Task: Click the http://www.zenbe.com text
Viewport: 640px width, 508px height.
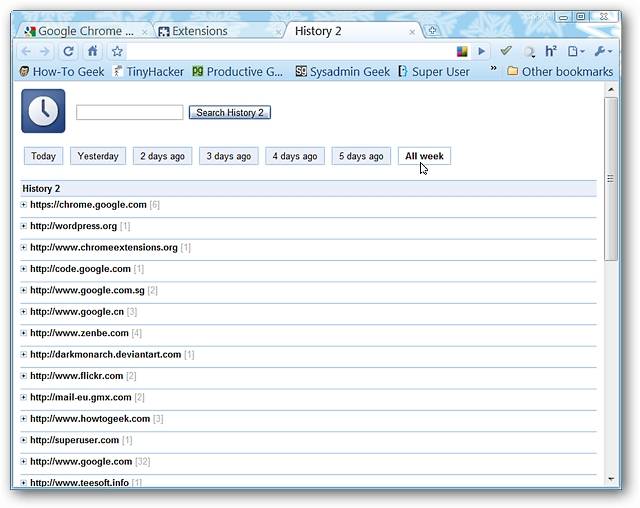Action: pyautogui.click(x=80, y=333)
